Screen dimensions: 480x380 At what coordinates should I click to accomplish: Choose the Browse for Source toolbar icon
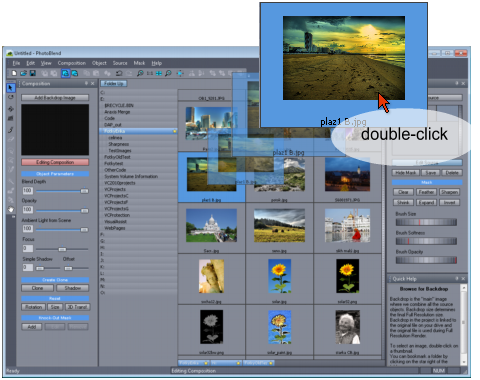pyautogui.click(x=75, y=73)
